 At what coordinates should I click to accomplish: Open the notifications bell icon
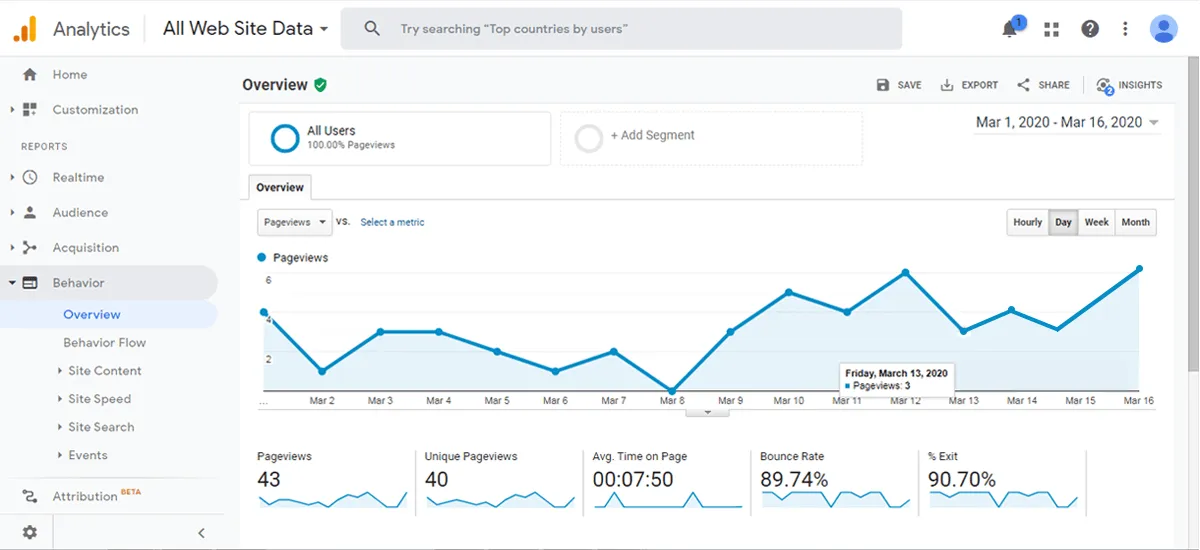pyautogui.click(x=1010, y=29)
